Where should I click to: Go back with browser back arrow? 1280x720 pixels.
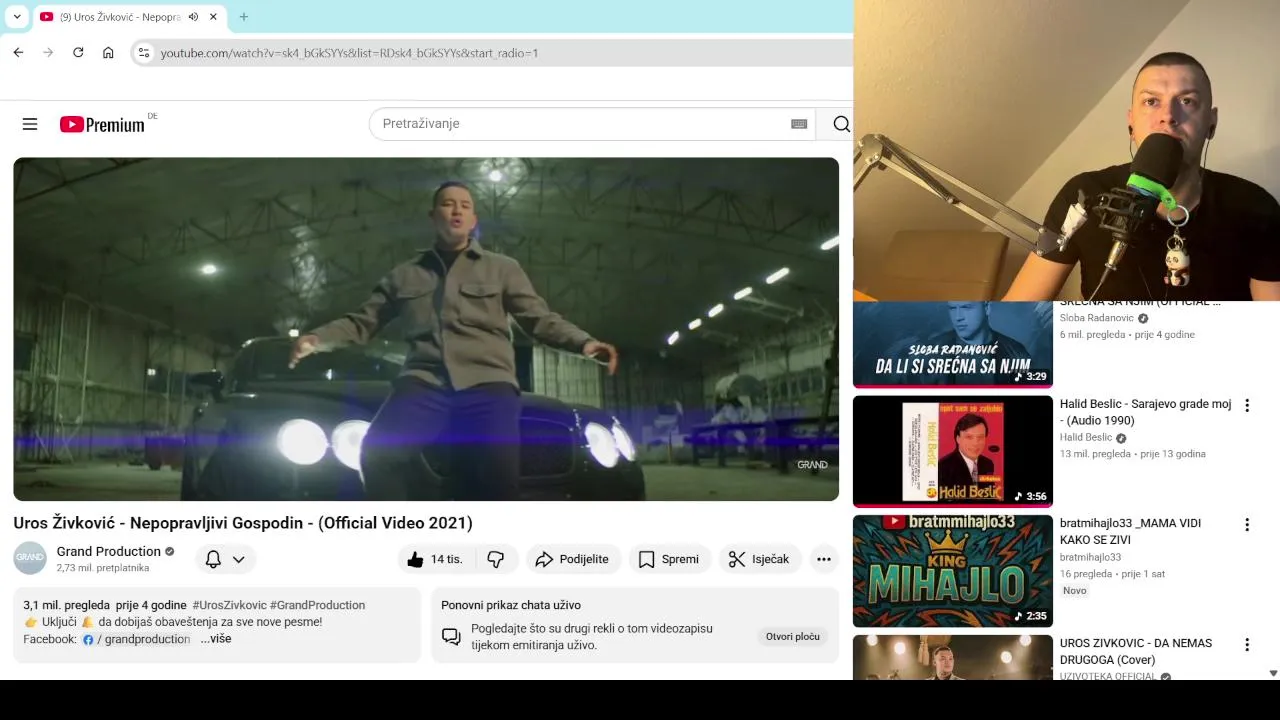pos(18,53)
